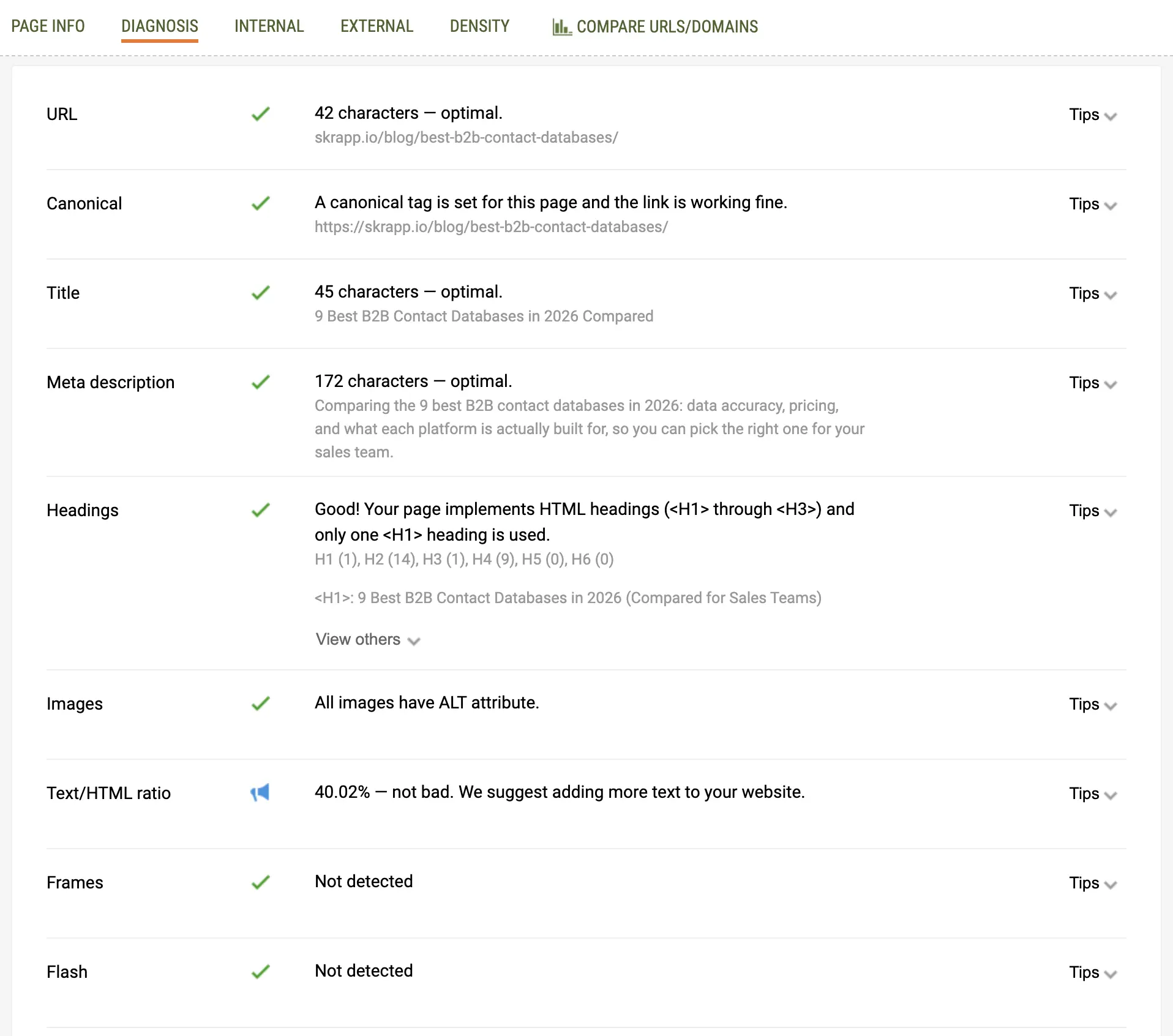The image size is (1173, 1036).
Task: Click the blue megaphone icon for Text/HTML ratio
Action: click(260, 792)
